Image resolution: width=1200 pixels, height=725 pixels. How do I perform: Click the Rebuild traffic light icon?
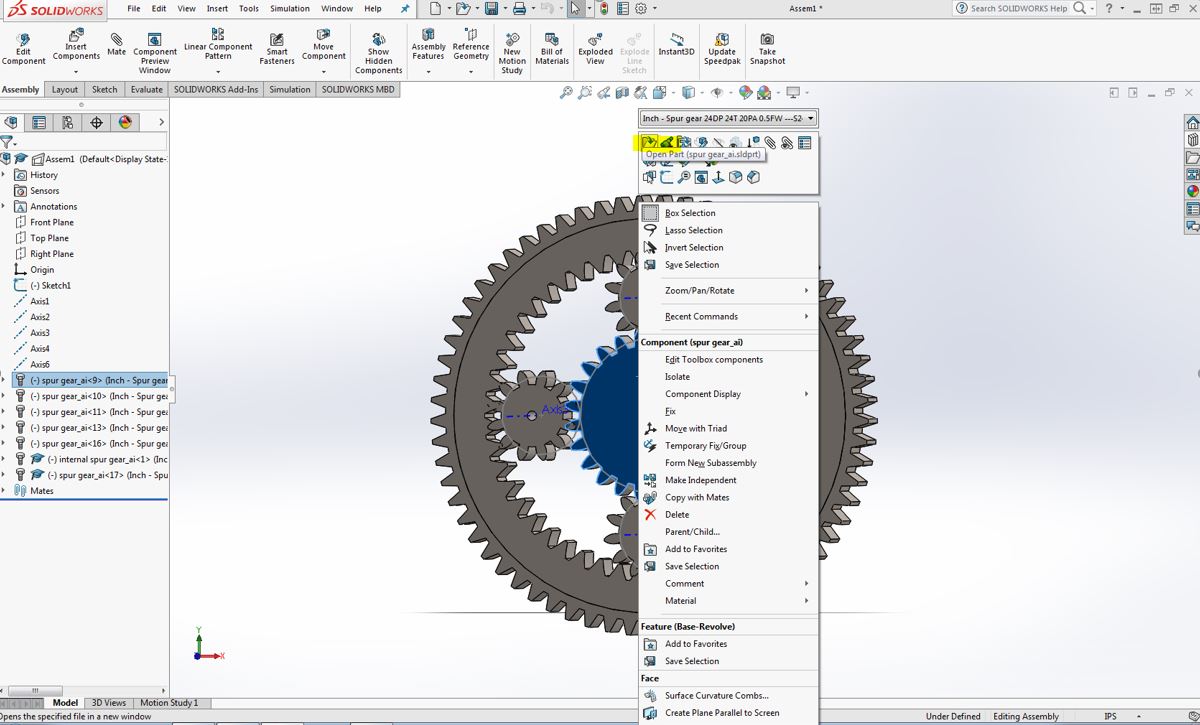[x=605, y=8]
